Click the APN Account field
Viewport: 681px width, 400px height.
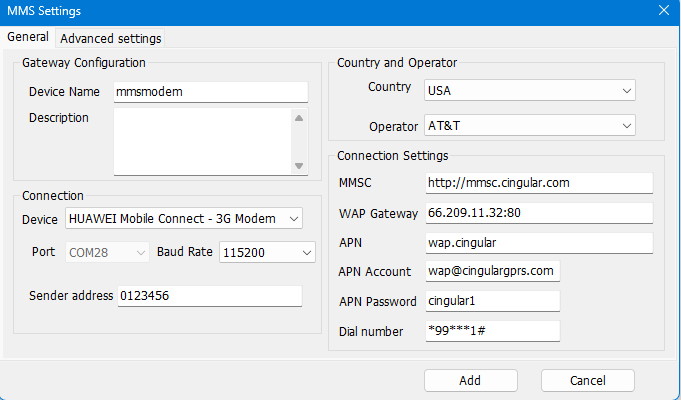coord(491,271)
